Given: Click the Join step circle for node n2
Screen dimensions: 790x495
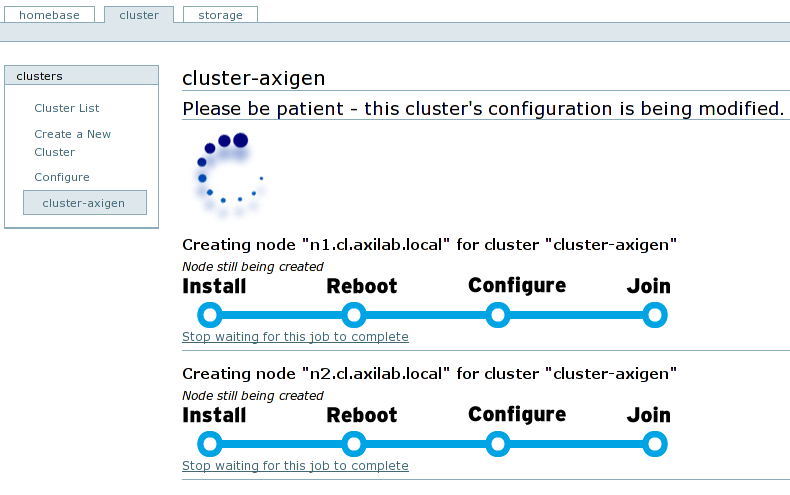Looking at the screenshot, I should [x=654, y=444].
